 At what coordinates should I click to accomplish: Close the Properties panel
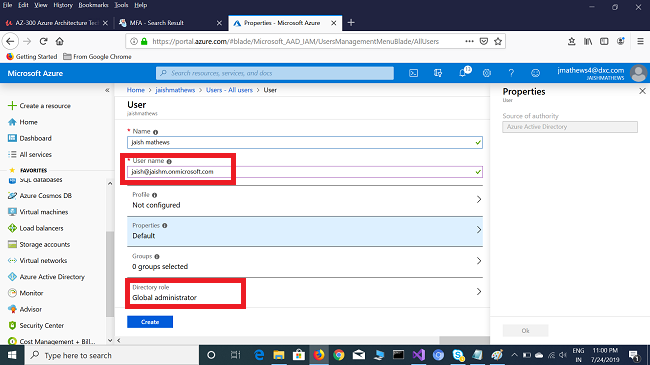pyautogui.click(x=642, y=91)
